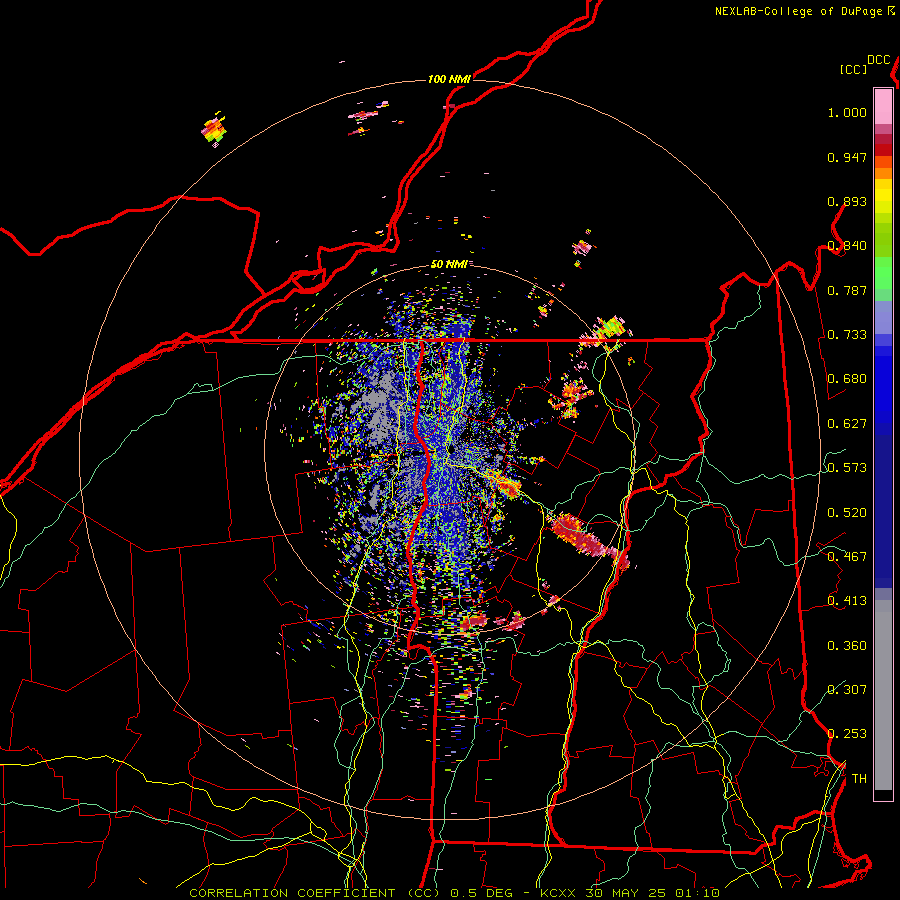Image resolution: width=900 pixels, height=900 pixels.
Task: Click the 0.520 scale value
Action: click(x=847, y=513)
